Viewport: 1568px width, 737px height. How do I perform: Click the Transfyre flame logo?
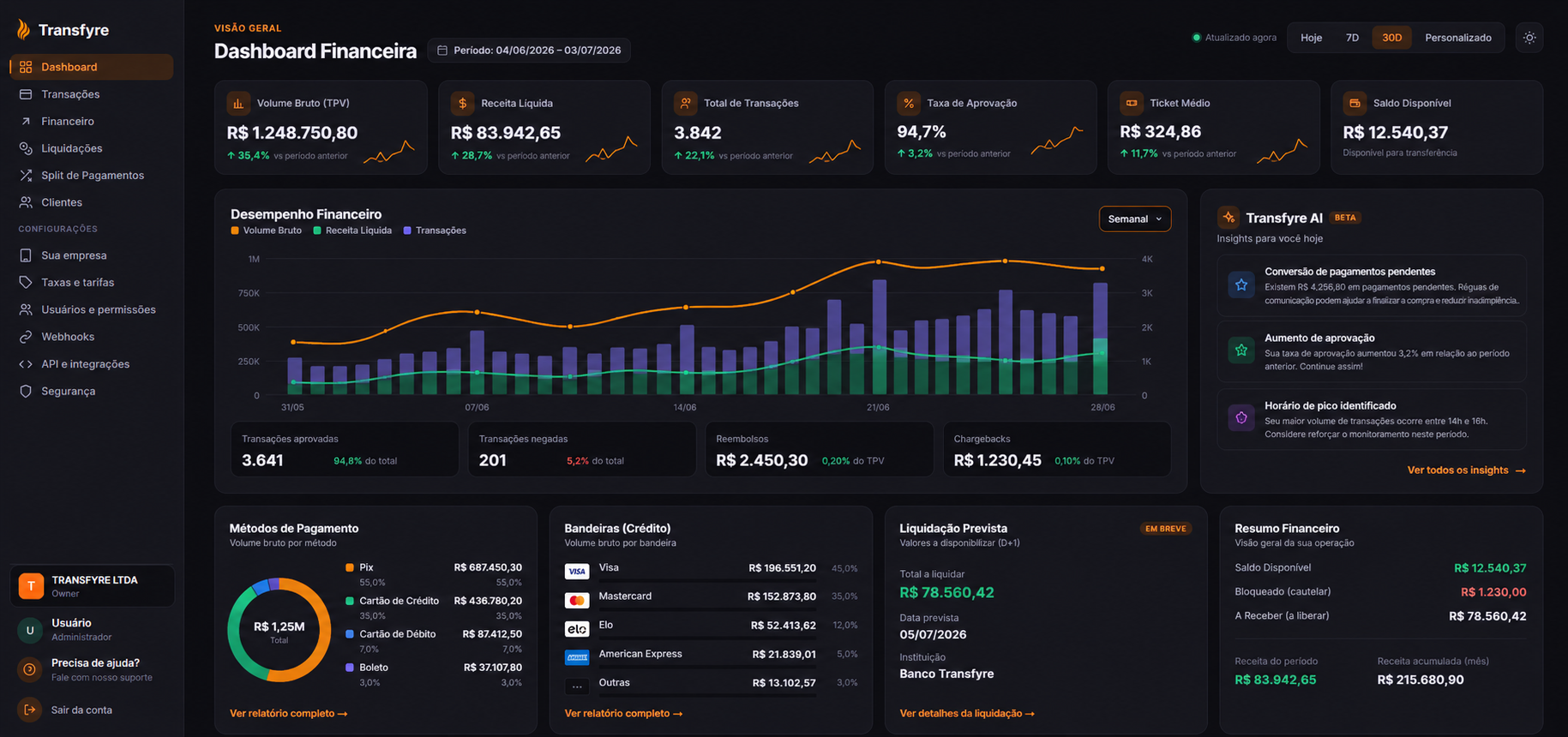click(23, 30)
